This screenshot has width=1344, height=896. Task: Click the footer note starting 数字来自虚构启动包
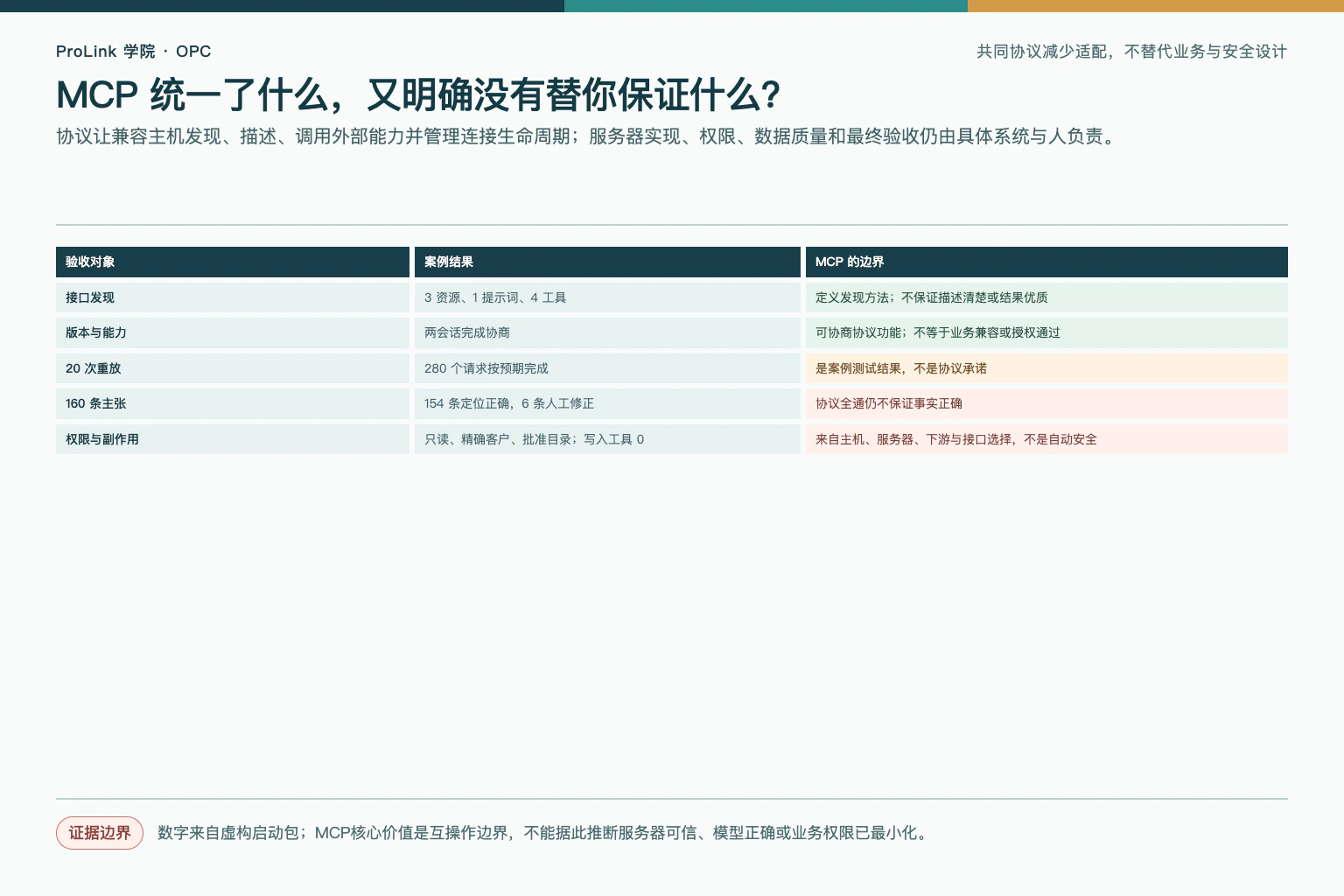[x=544, y=833]
